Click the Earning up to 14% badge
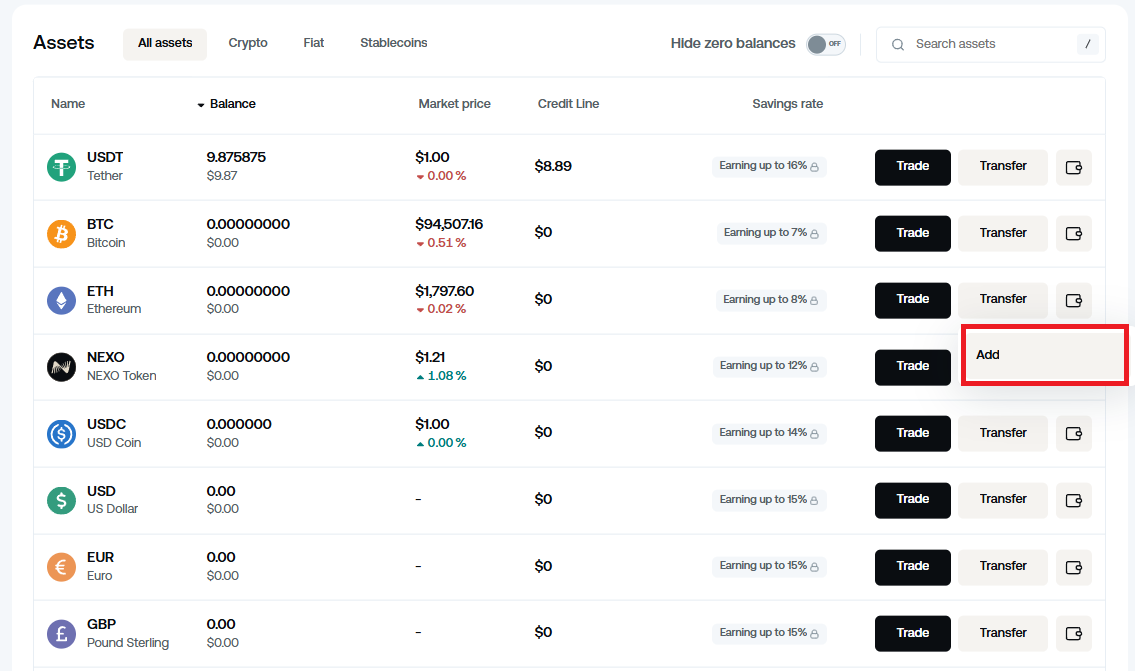Viewport: 1135px width, 671px height. (769, 433)
